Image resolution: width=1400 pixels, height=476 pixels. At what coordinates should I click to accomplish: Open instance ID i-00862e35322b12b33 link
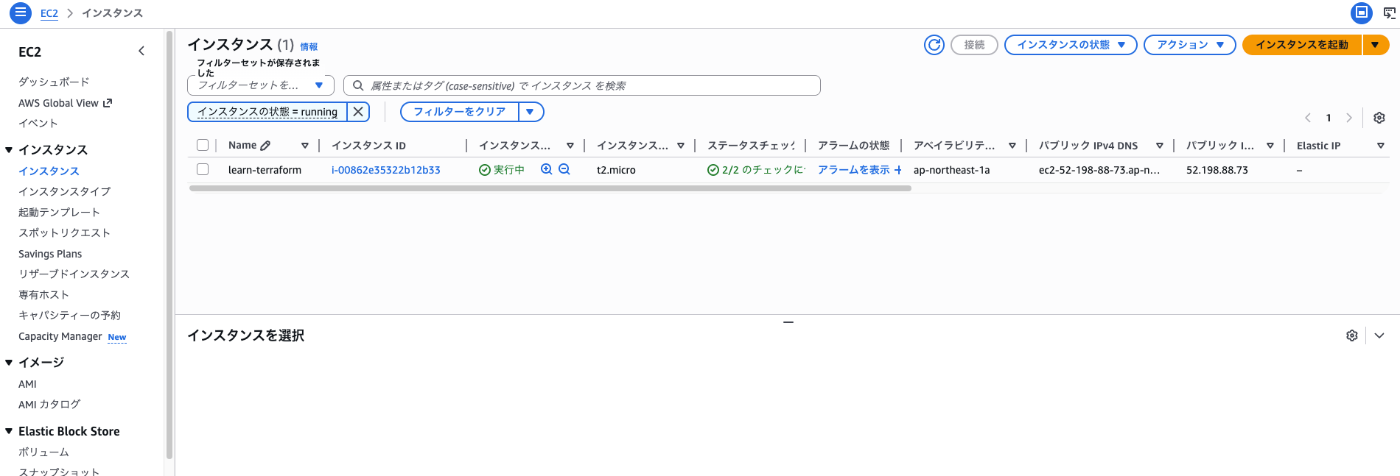386,170
